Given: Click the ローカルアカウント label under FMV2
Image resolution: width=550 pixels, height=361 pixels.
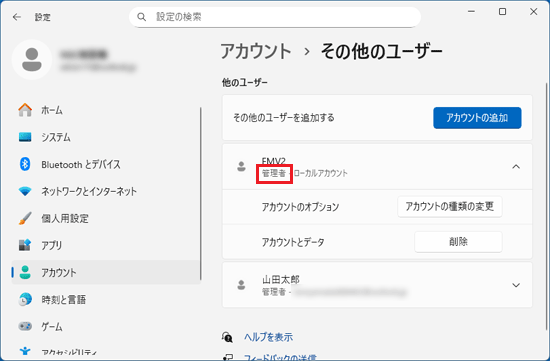Looking at the screenshot, I should (320, 173).
